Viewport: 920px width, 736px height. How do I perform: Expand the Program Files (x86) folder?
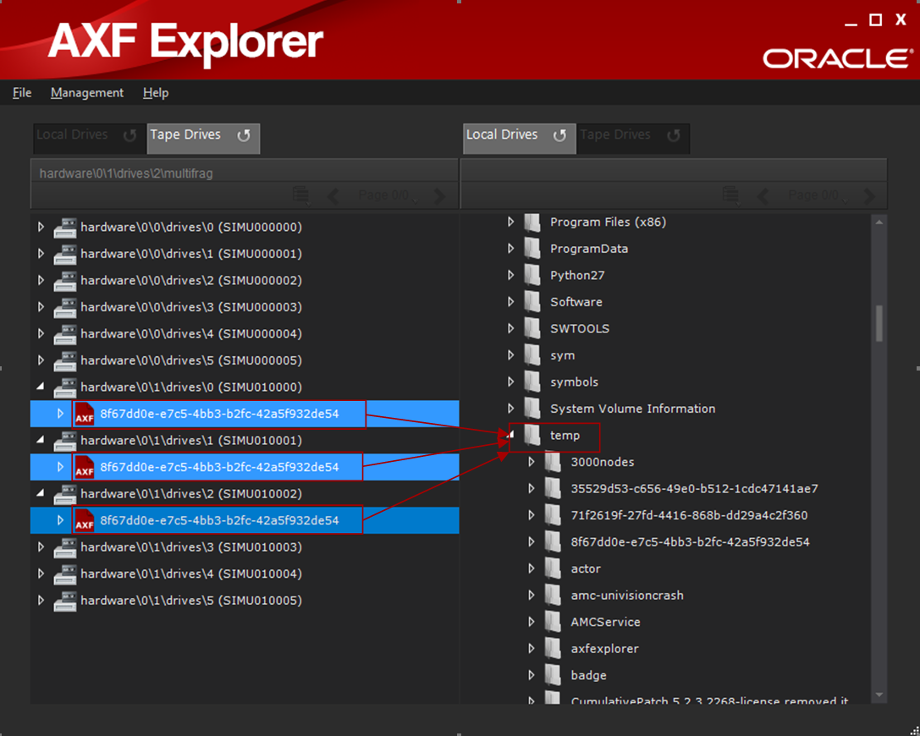(510, 221)
